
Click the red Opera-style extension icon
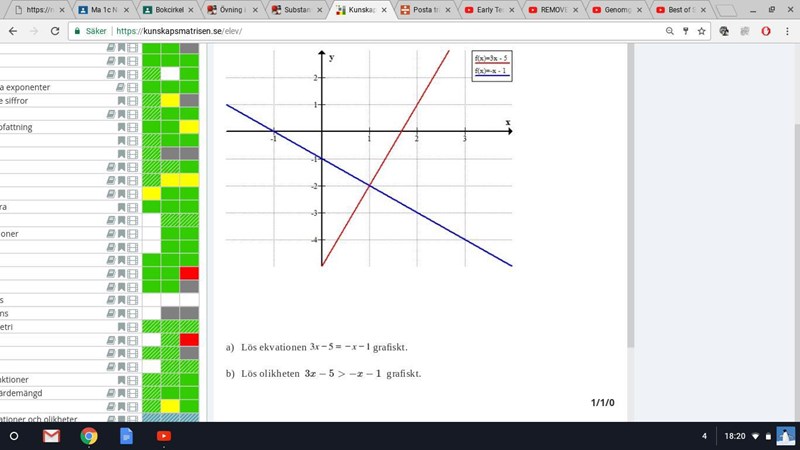765,31
